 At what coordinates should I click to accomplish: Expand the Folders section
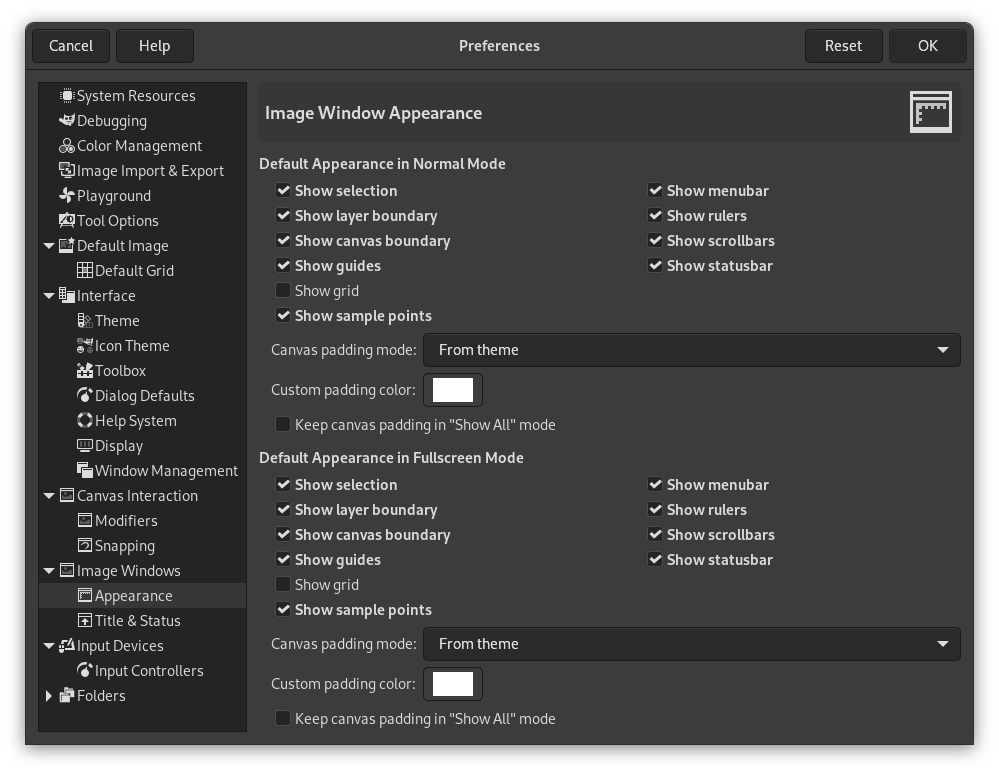point(49,695)
